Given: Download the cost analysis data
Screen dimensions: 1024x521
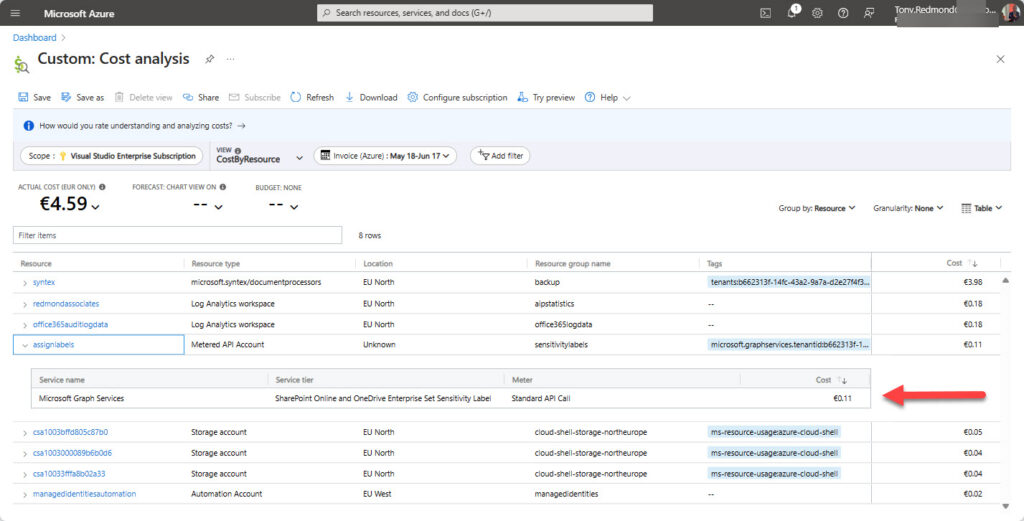Looking at the screenshot, I should (371, 97).
